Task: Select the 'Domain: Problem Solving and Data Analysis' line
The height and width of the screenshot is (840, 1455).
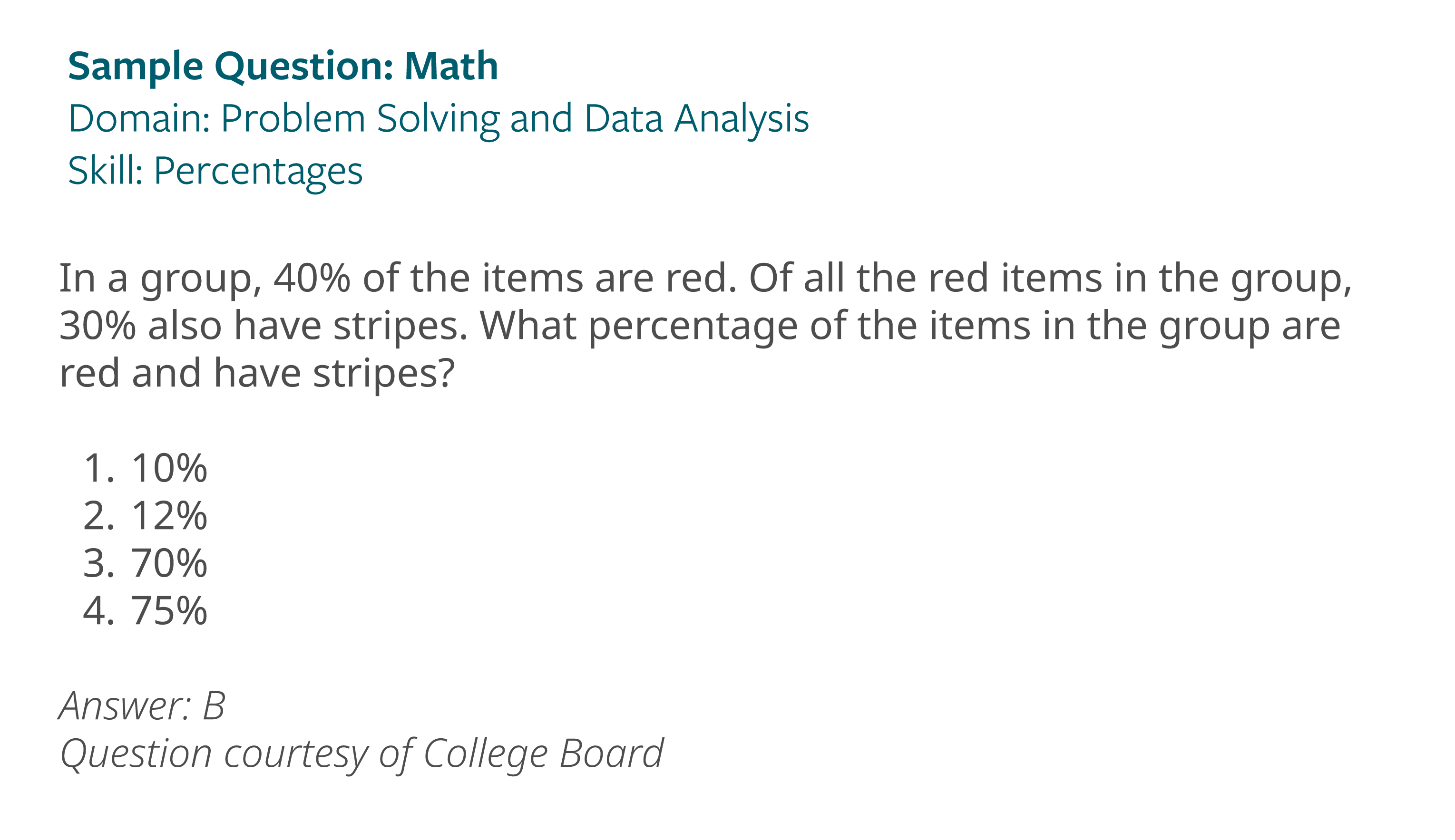Action: (439, 120)
